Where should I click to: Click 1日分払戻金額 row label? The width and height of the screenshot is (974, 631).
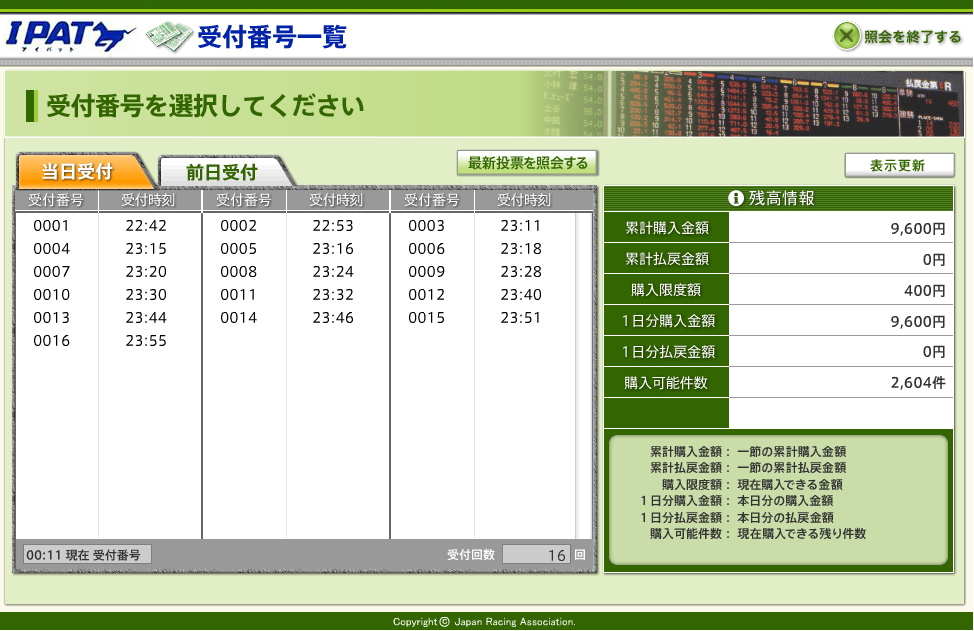[x=666, y=352]
